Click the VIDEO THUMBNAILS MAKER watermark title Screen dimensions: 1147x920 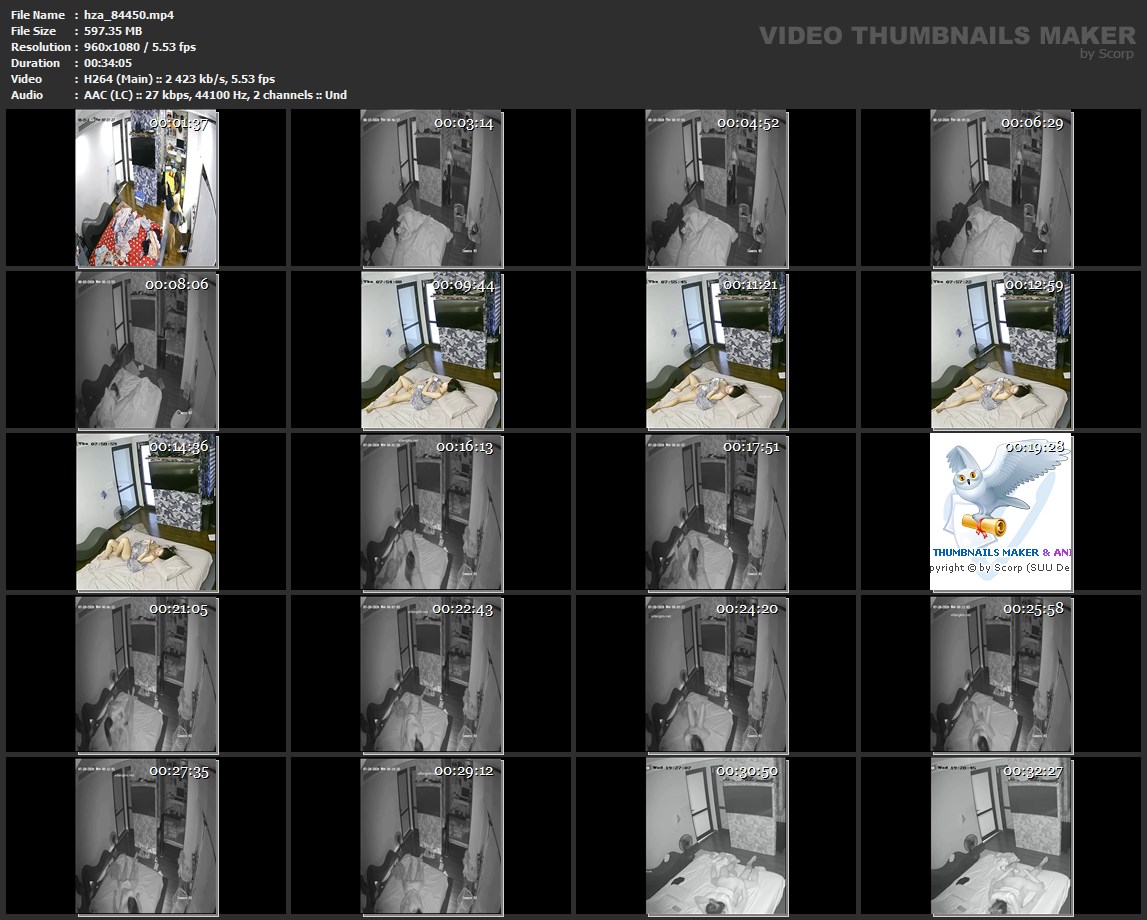[x=946, y=36]
